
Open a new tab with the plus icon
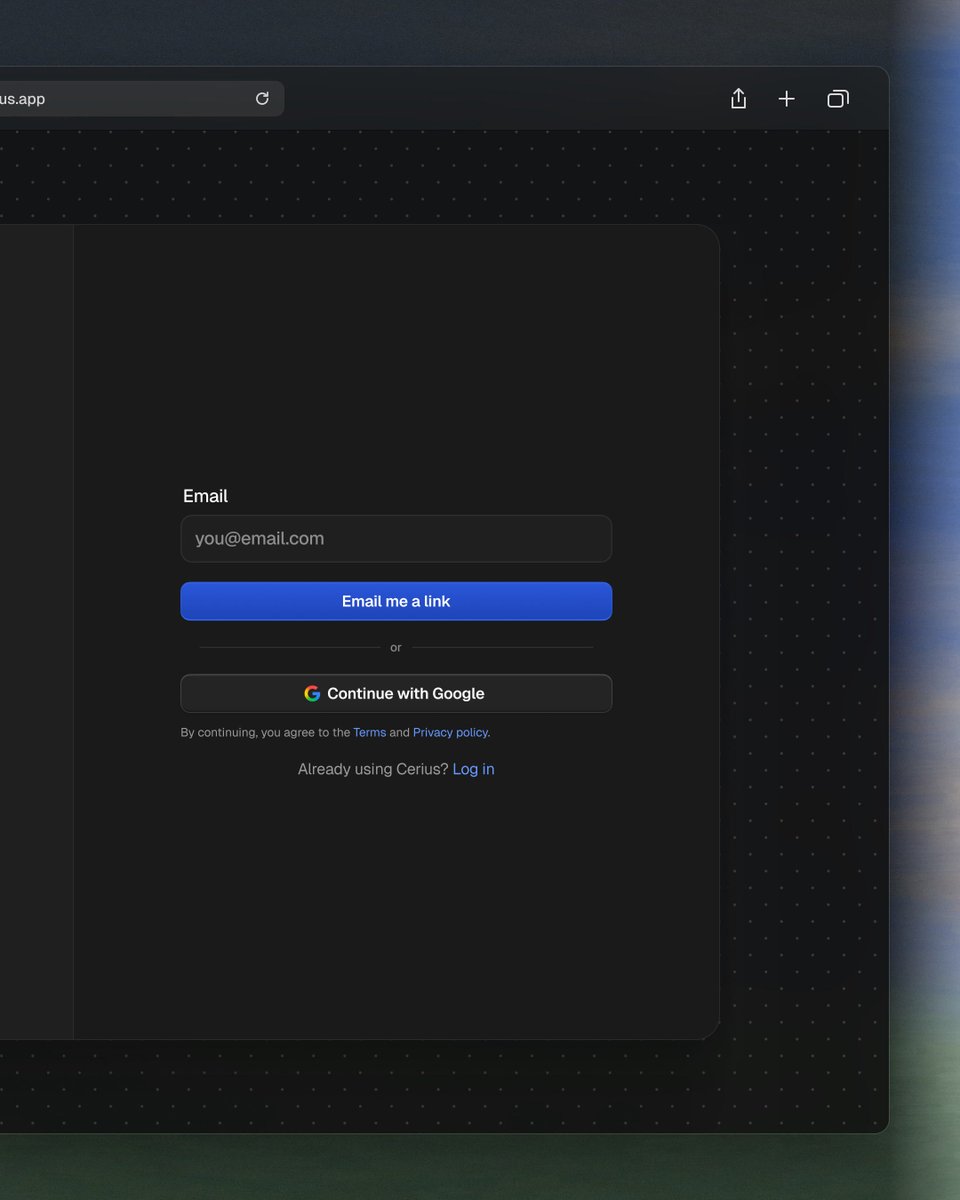(787, 98)
